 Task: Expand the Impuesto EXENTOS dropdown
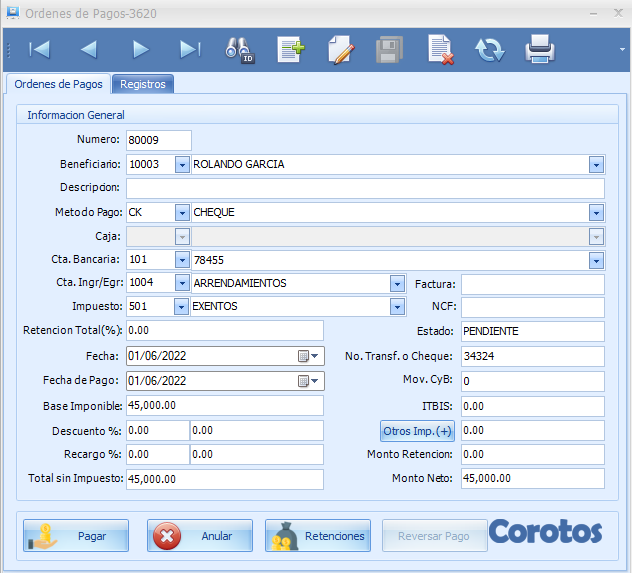coord(396,307)
